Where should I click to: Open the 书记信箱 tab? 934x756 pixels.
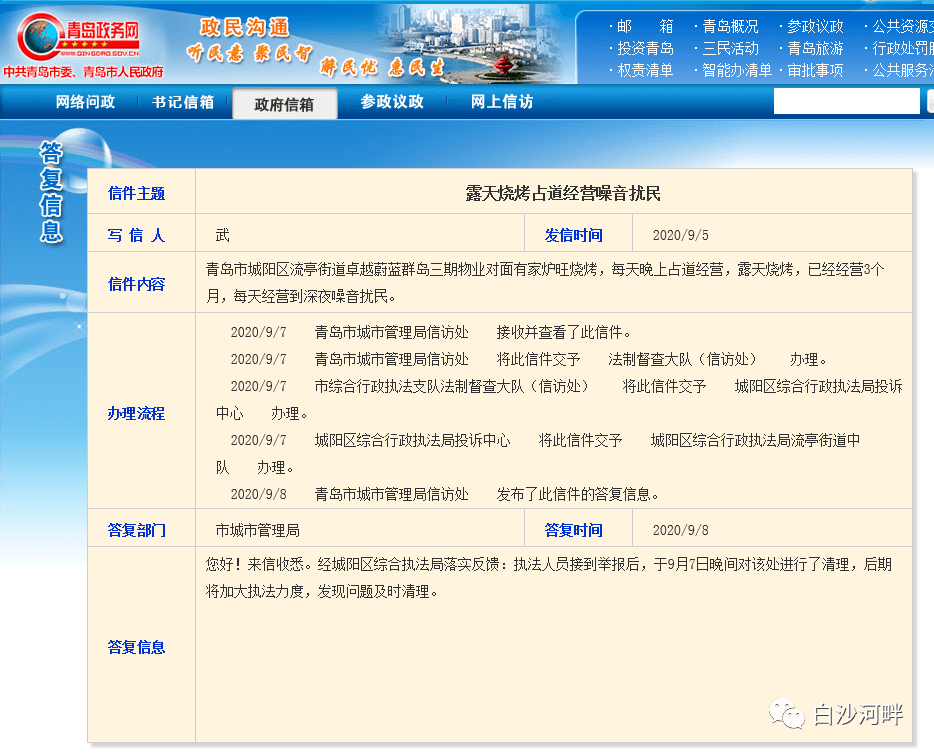[x=183, y=102]
